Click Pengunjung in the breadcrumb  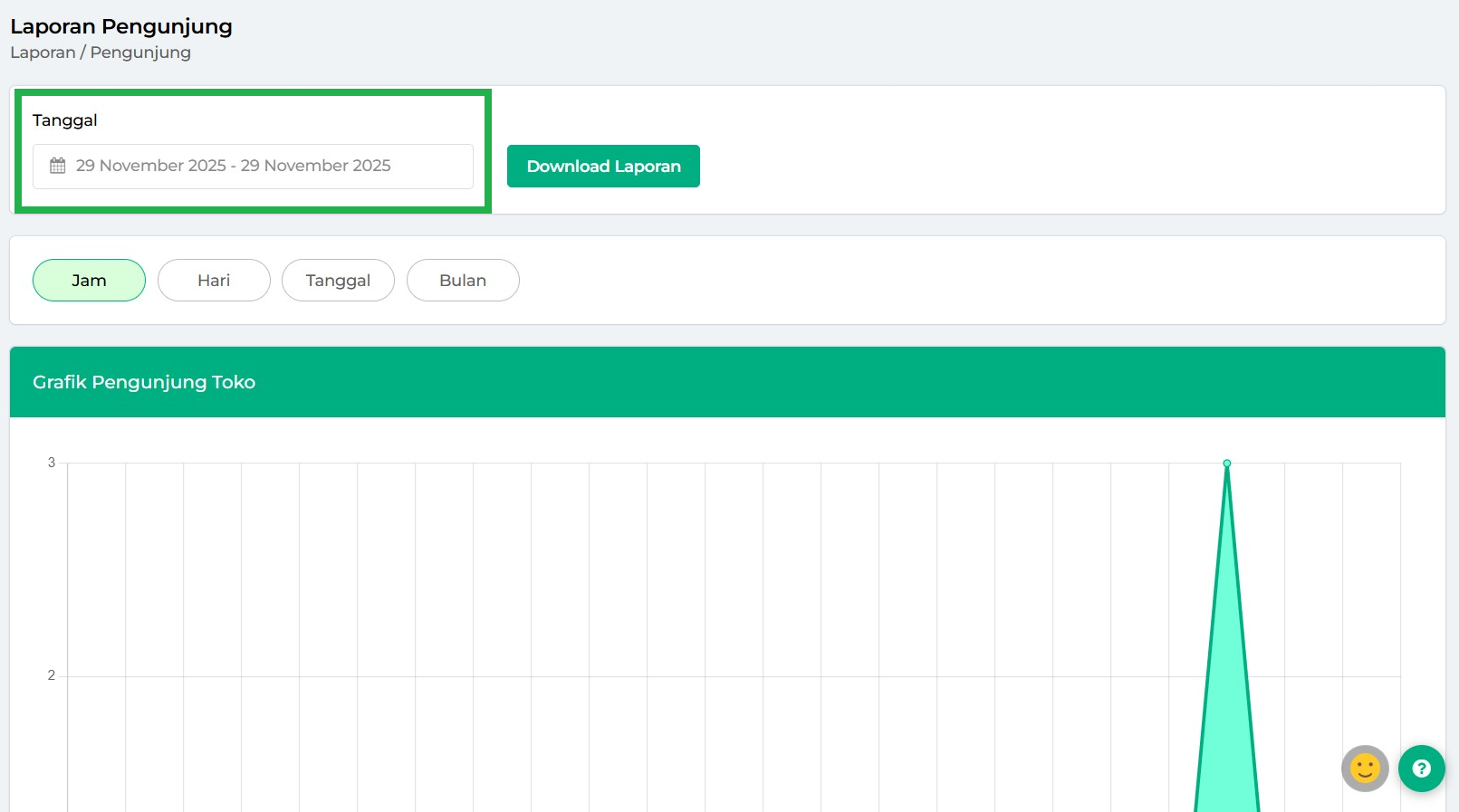pyautogui.click(x=140, y=53)
